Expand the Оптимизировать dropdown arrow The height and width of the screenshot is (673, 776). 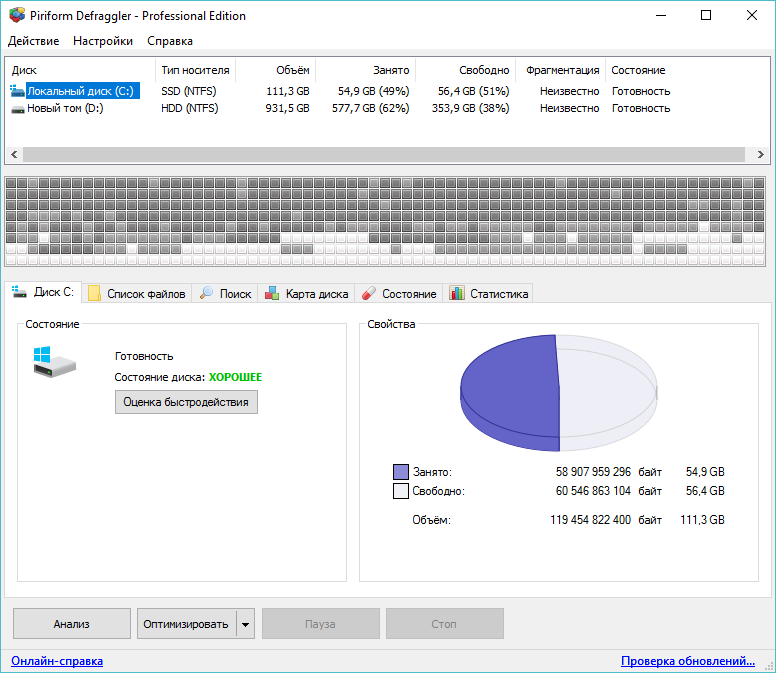[245, 624]
